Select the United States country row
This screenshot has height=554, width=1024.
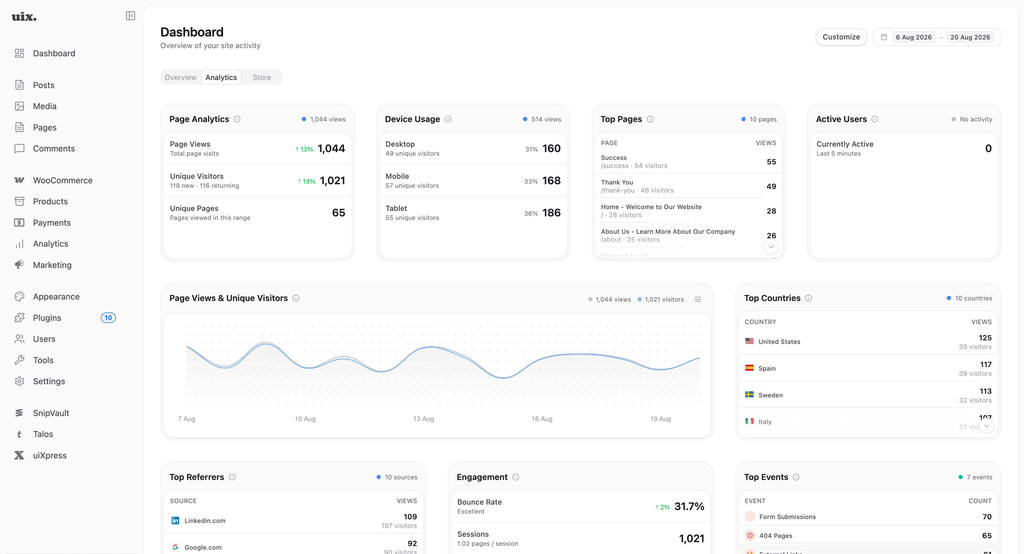point(868,341)
